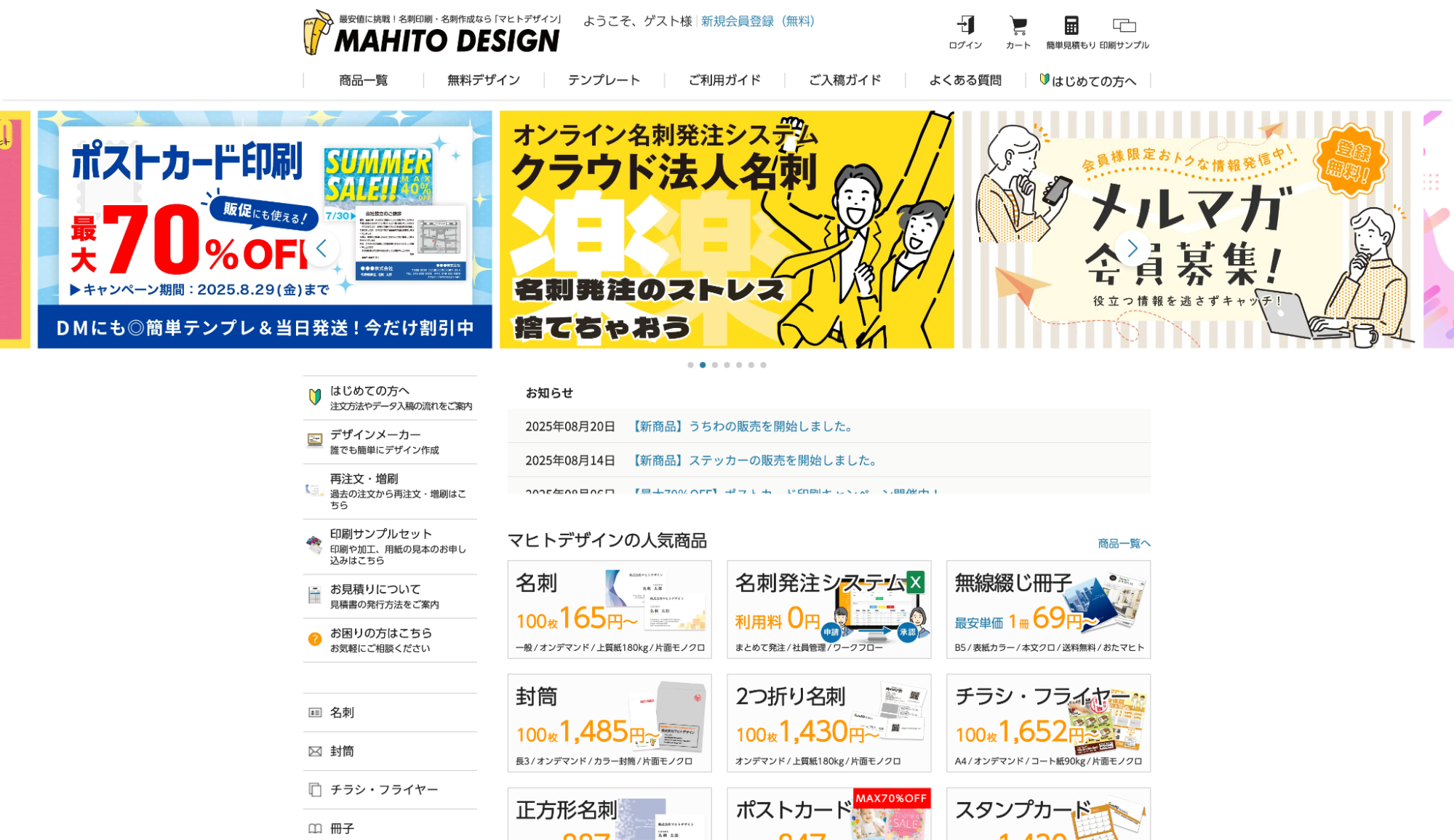1454x840 pixels.
Task: Open the チラシ・フライヤー 1,652円 product card
Action: [x=1048, y=723]
